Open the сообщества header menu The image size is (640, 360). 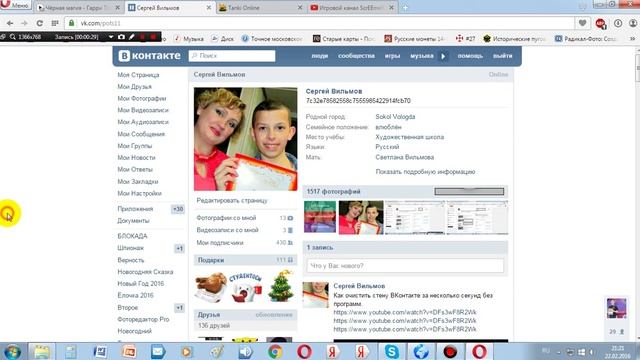click(356, 56)
